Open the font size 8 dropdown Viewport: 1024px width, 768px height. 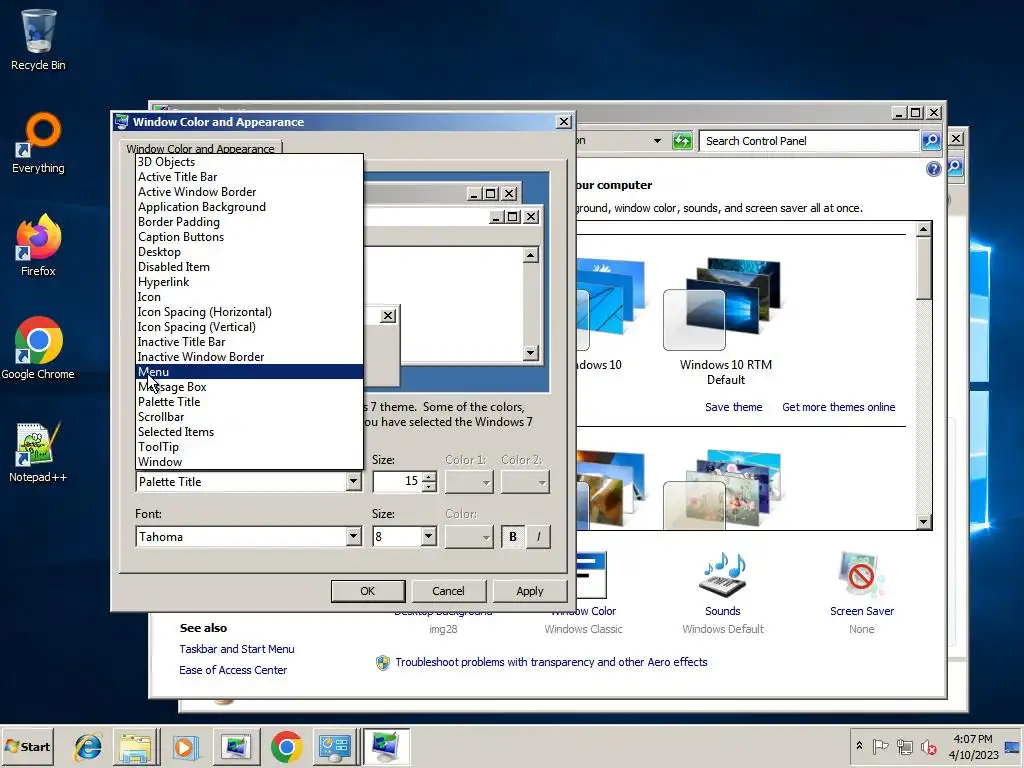pyautogui.click(x=428, y=536)
